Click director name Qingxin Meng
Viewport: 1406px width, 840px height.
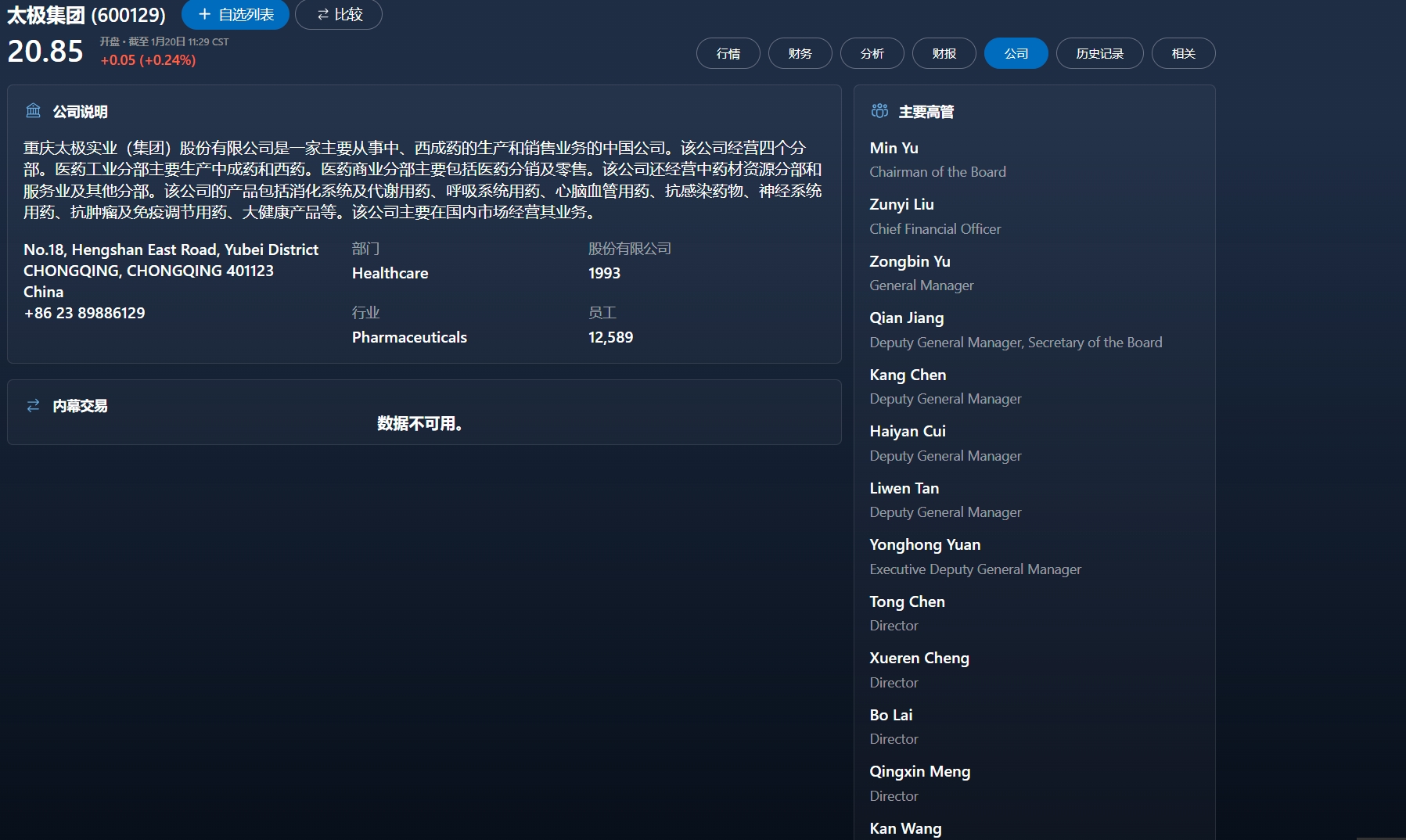point(920,771)
